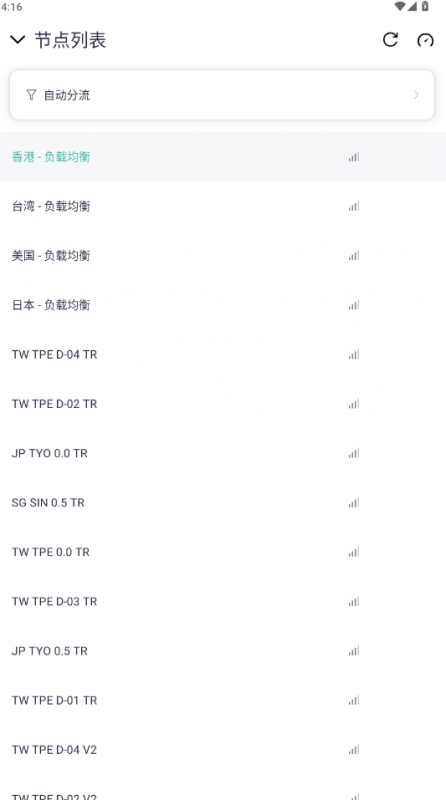Select the 美国 - 负载均衡 node

tap(223, 256)
